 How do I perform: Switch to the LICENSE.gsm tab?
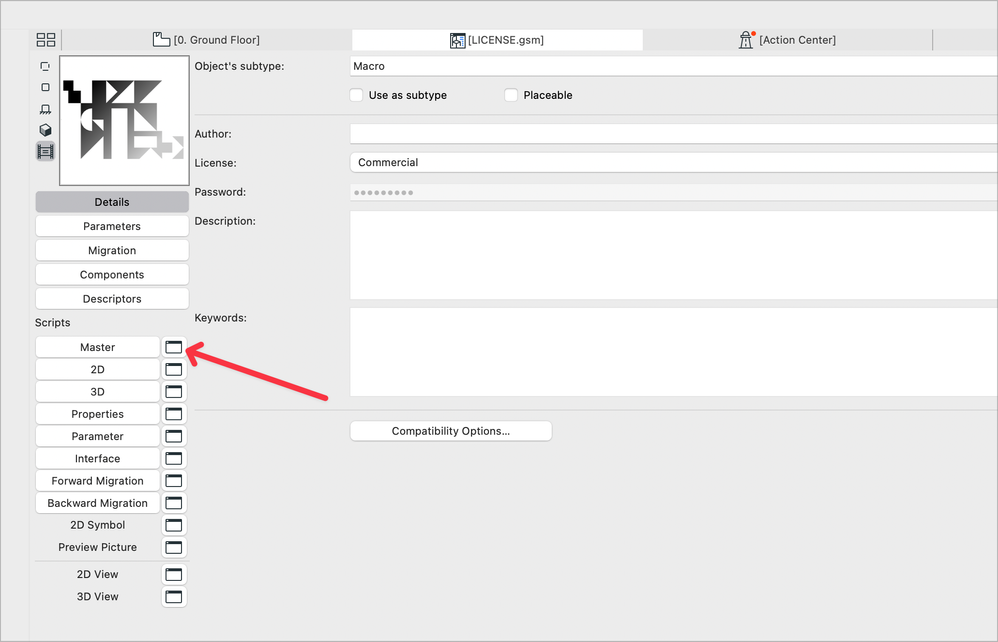coord(497,40)
